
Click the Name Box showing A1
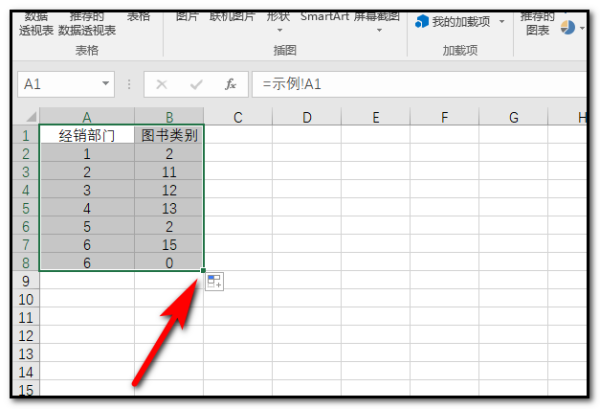coord(65,84)
